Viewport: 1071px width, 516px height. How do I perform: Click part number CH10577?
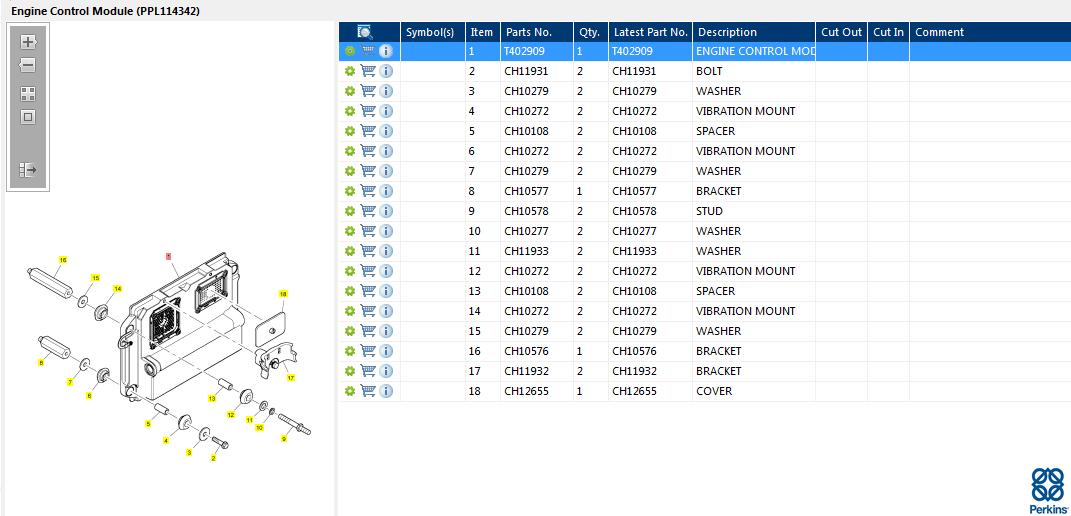pyautogui.click(x=526, y=191)
